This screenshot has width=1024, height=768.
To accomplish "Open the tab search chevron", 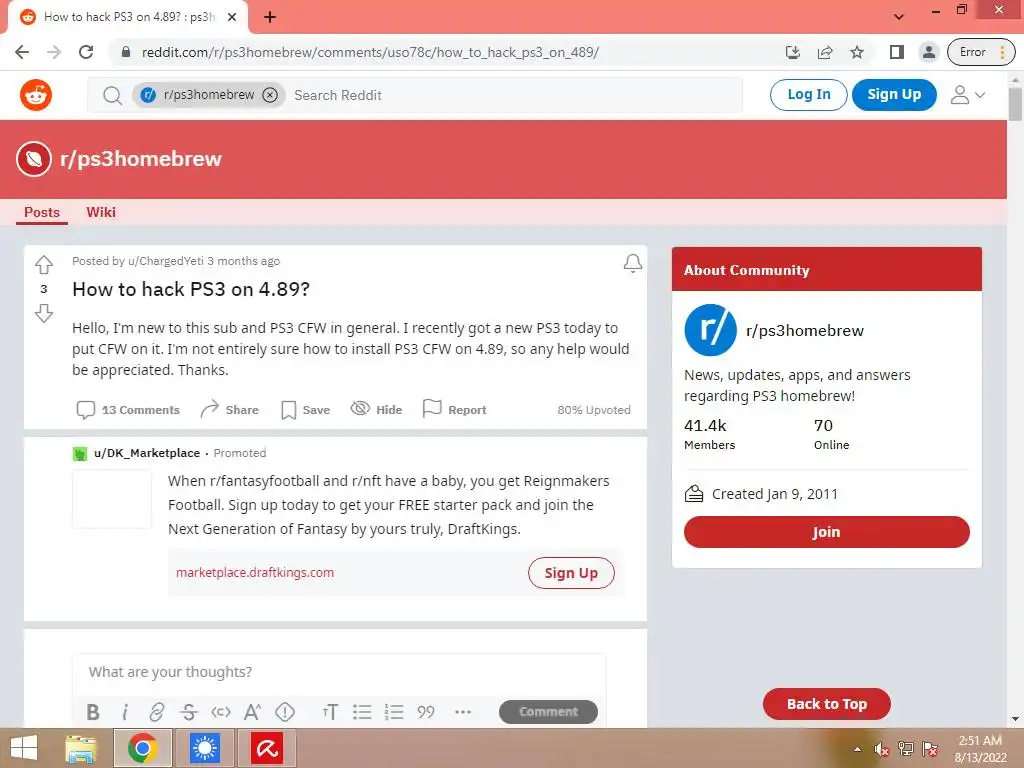I will (x=899, y=17).
